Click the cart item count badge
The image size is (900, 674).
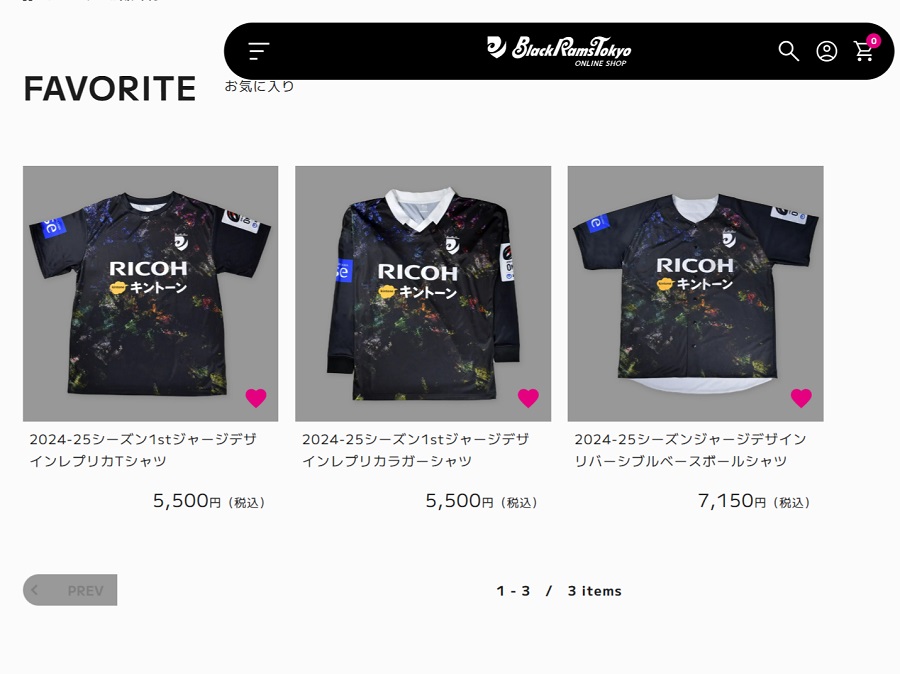(874, 41)
